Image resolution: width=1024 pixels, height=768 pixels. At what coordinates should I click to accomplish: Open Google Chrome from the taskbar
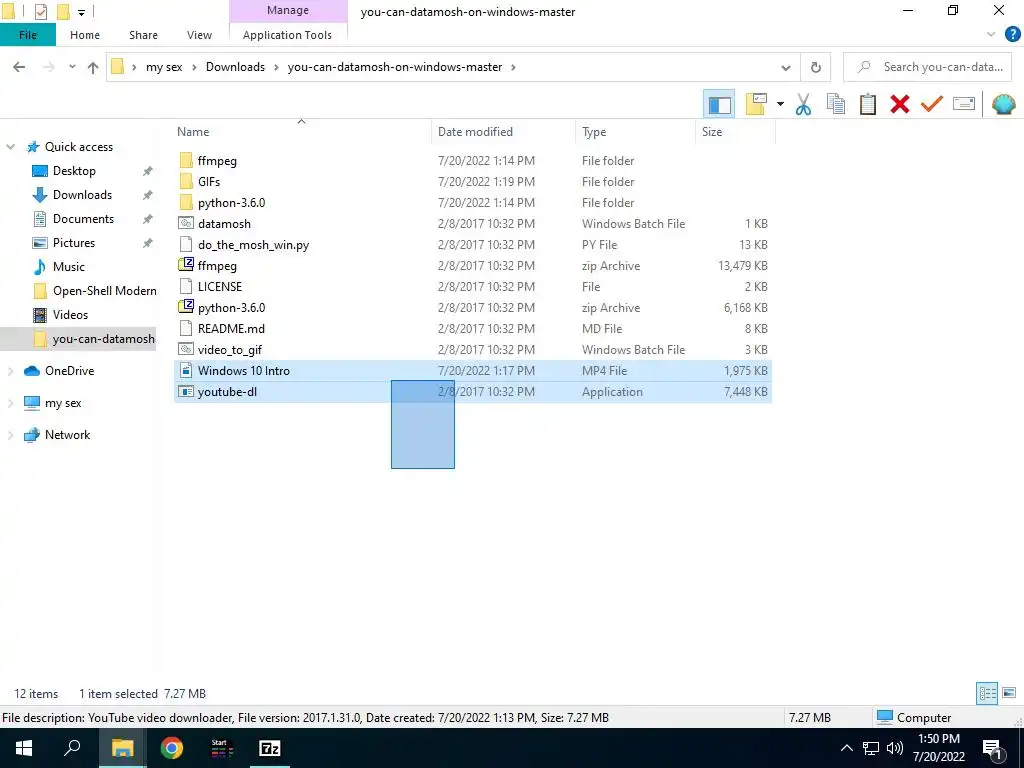(x=172, y=748)
